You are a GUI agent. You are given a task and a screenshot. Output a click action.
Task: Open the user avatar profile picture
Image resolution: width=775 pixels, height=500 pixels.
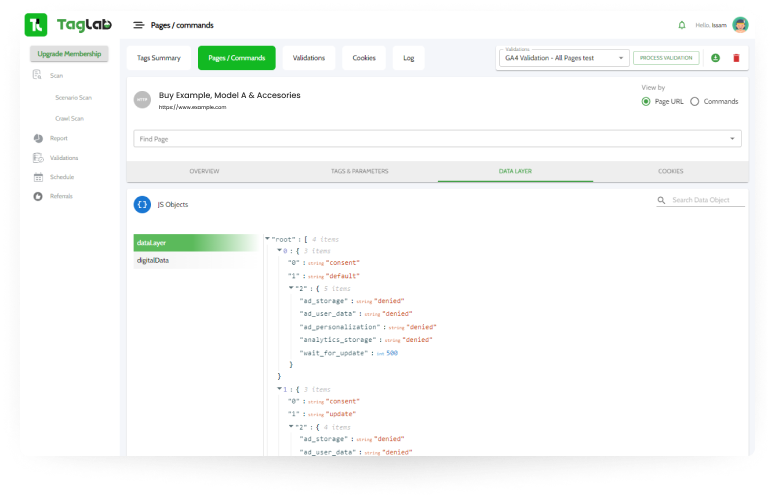[740, 25]
